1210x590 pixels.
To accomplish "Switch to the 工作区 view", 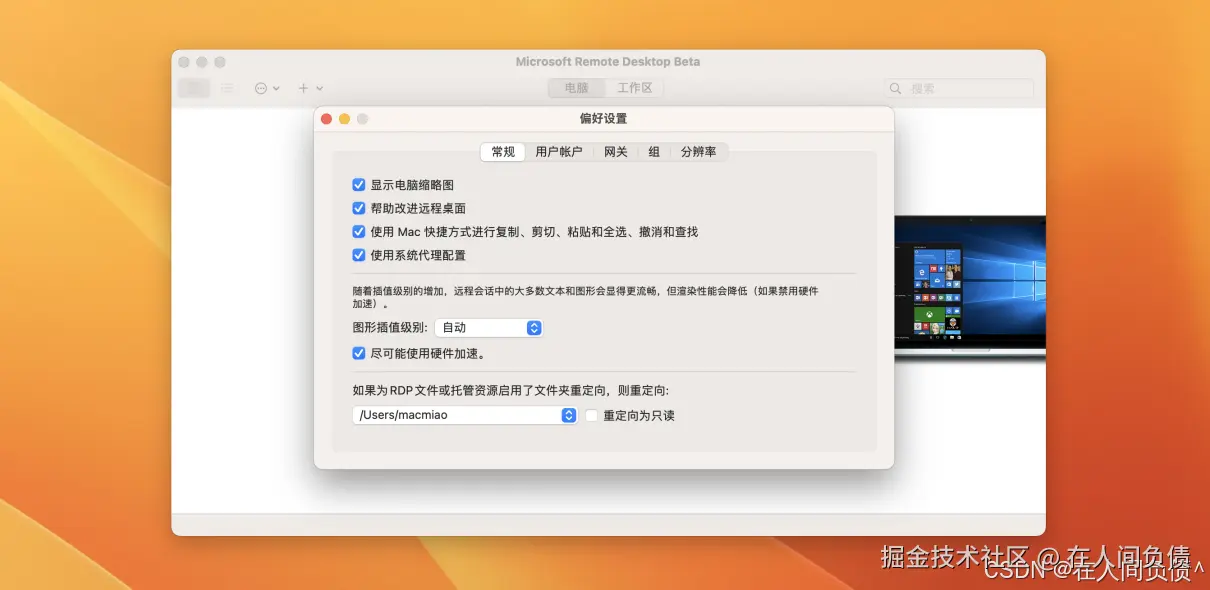I will [x=637, y=88].
